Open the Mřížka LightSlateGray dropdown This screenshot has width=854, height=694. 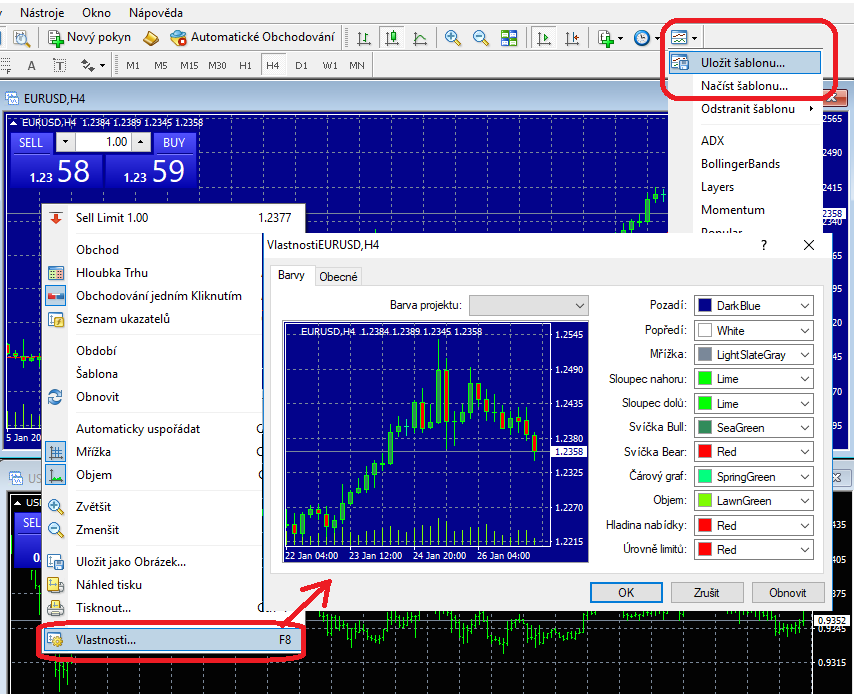(x=754, y=355)
